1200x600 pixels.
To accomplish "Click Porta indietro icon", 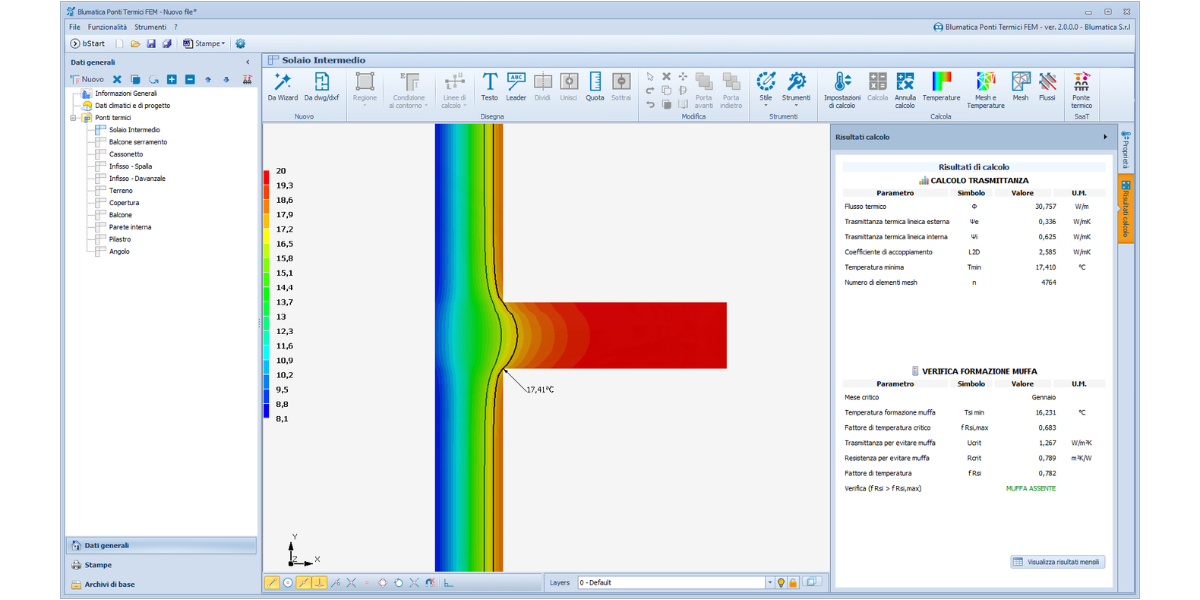I will tap(731, 90).
